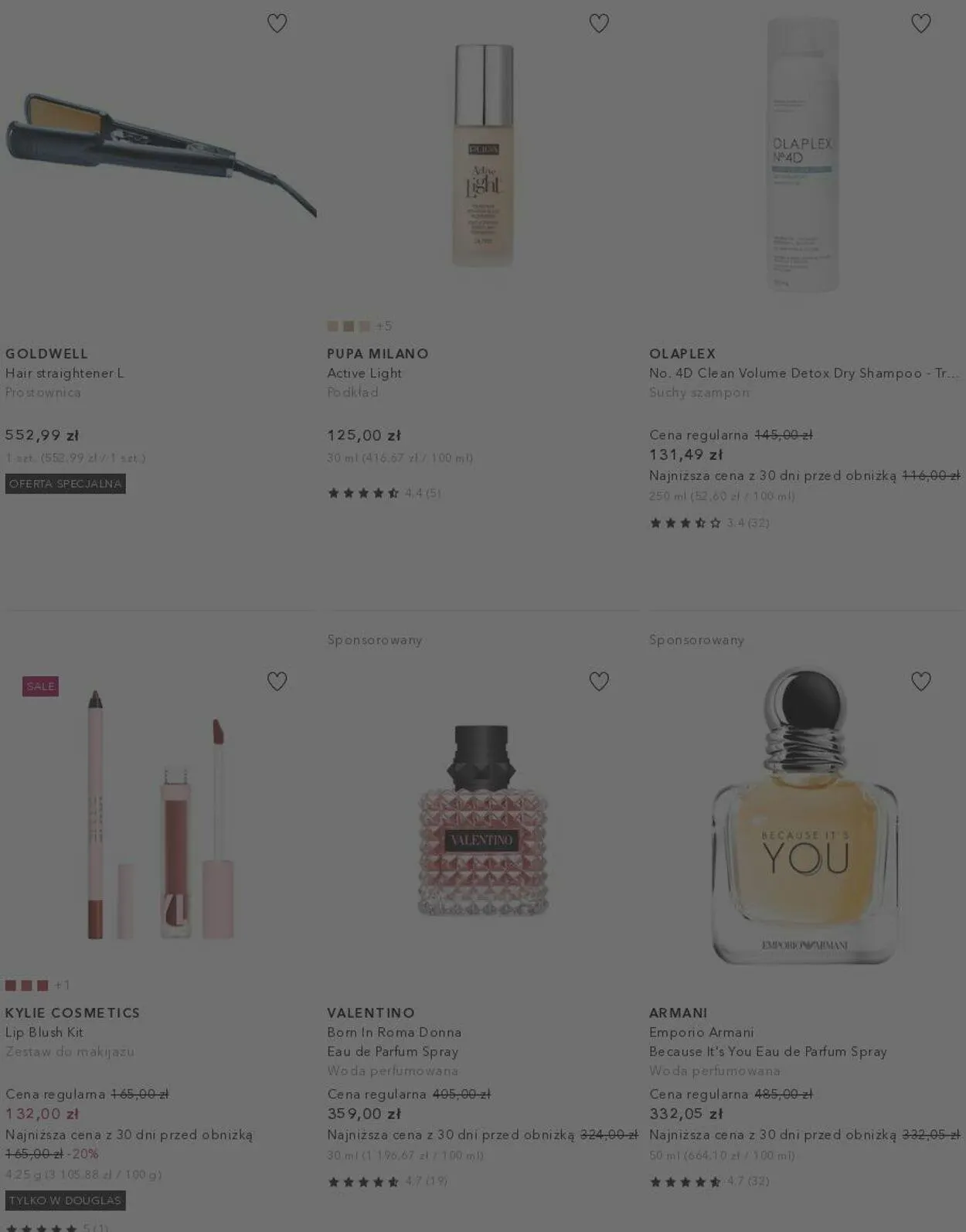Click heart icon on Pupa Milano foundation
Viewport: 966px width, 1232px height.
click(x=599, y=23)
